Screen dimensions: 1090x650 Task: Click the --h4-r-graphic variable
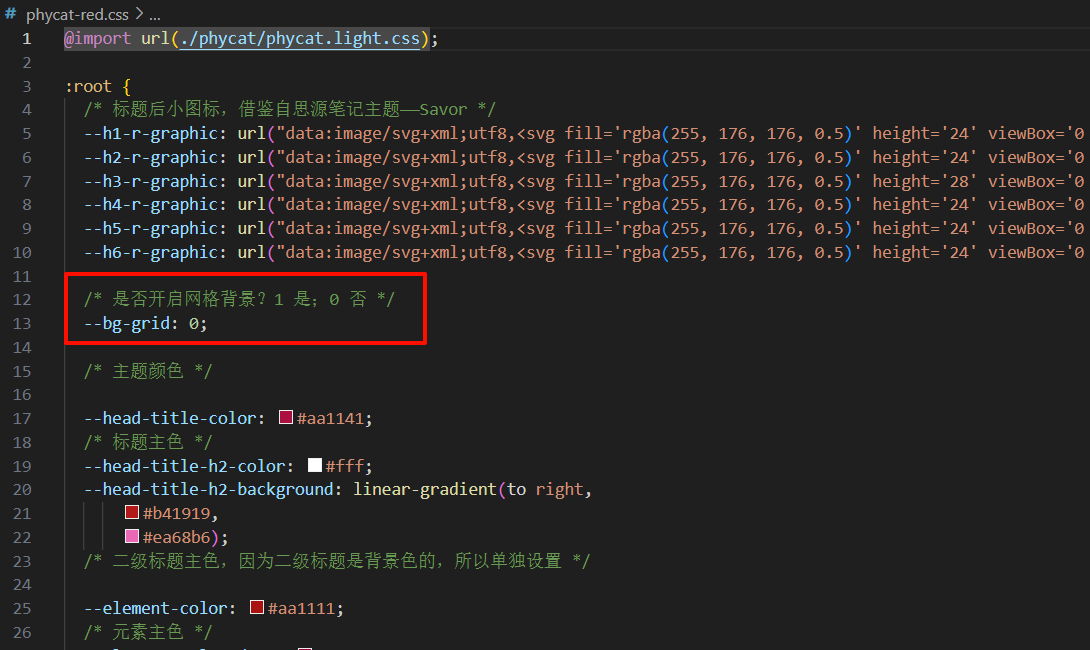click(151, 204)
